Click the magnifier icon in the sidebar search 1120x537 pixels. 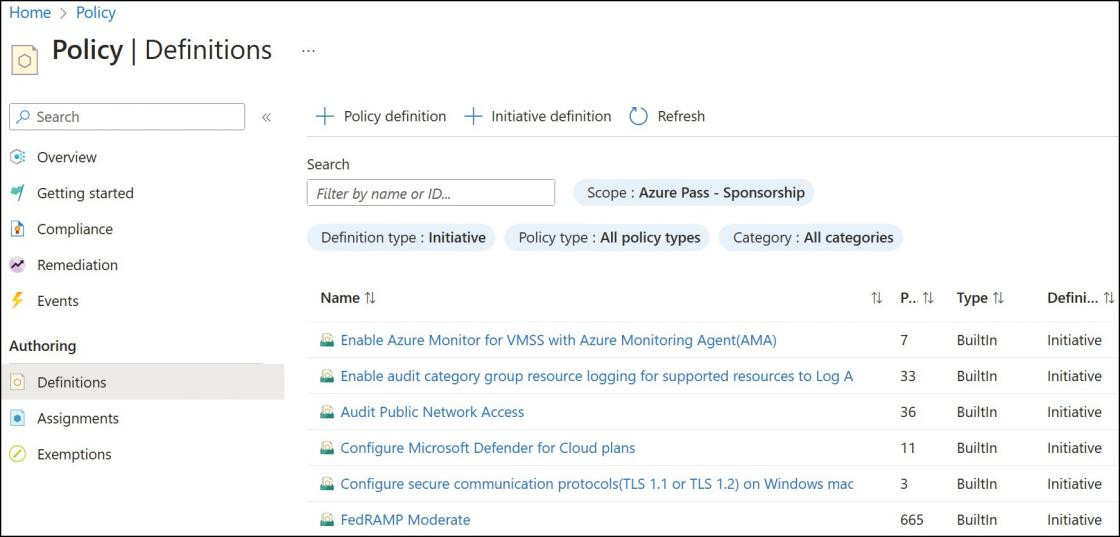(24, 116)
